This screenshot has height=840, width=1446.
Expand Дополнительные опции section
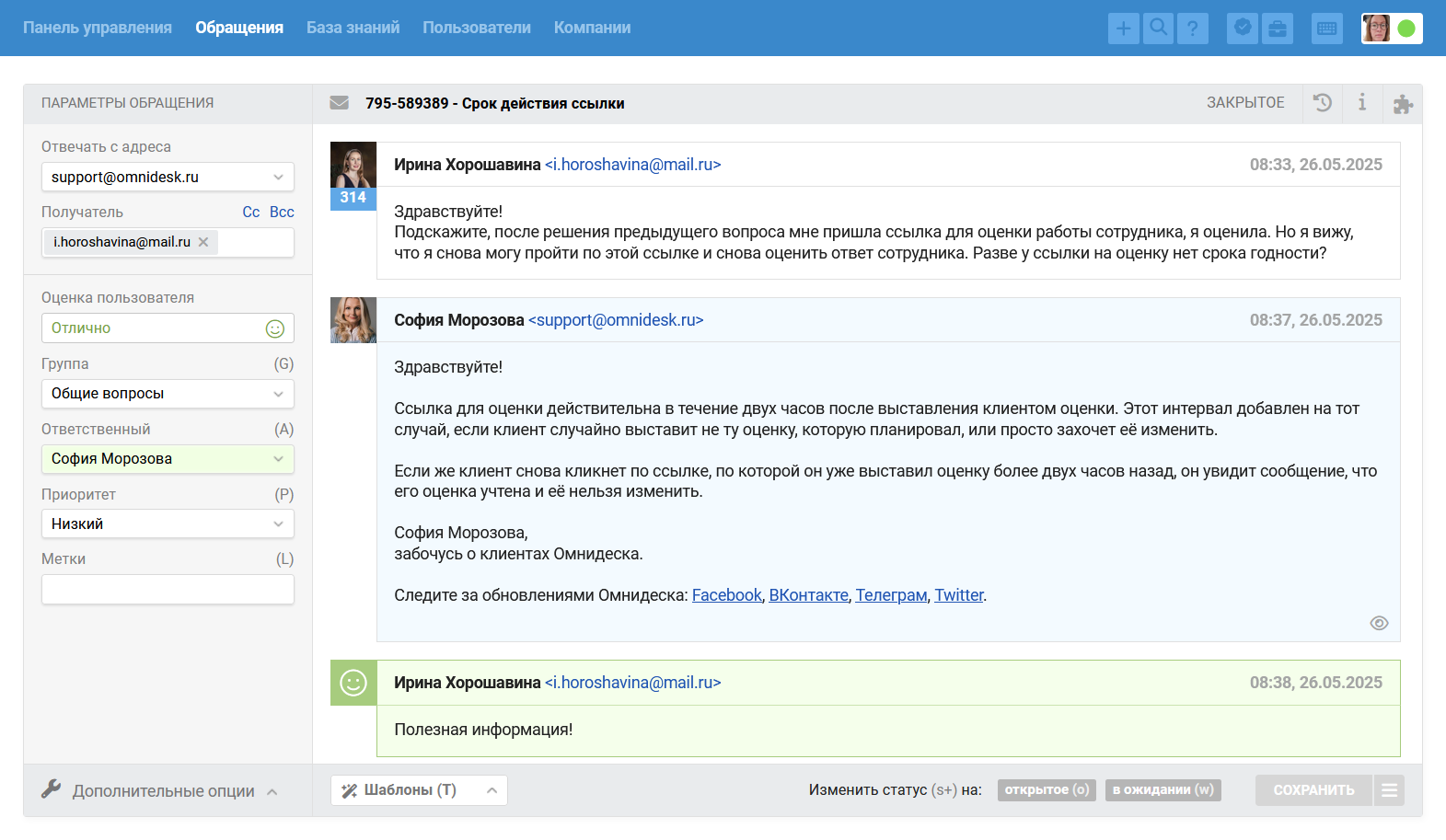point(161,791)
